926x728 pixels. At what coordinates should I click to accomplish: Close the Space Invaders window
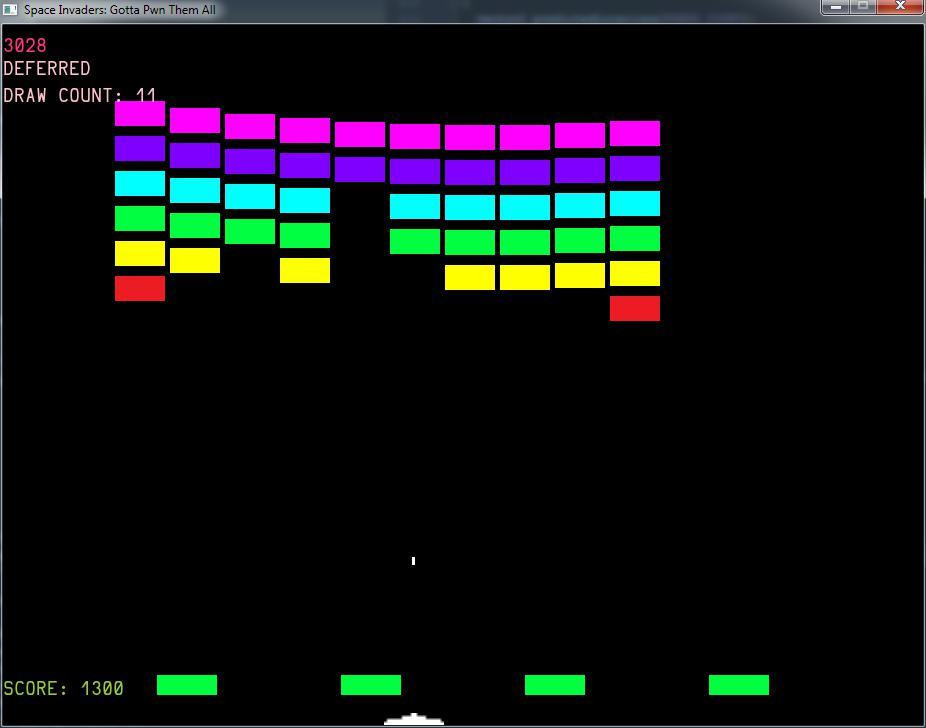[x=901, y=6]
